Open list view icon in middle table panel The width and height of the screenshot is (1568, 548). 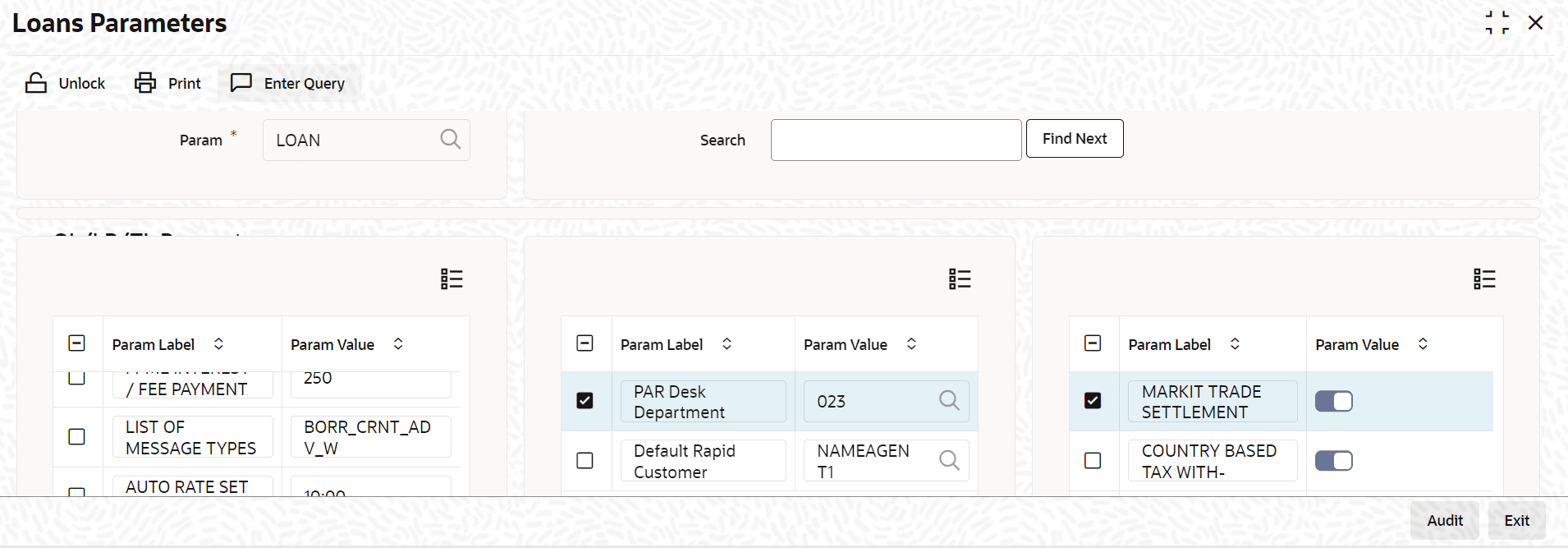click(960, 279)
